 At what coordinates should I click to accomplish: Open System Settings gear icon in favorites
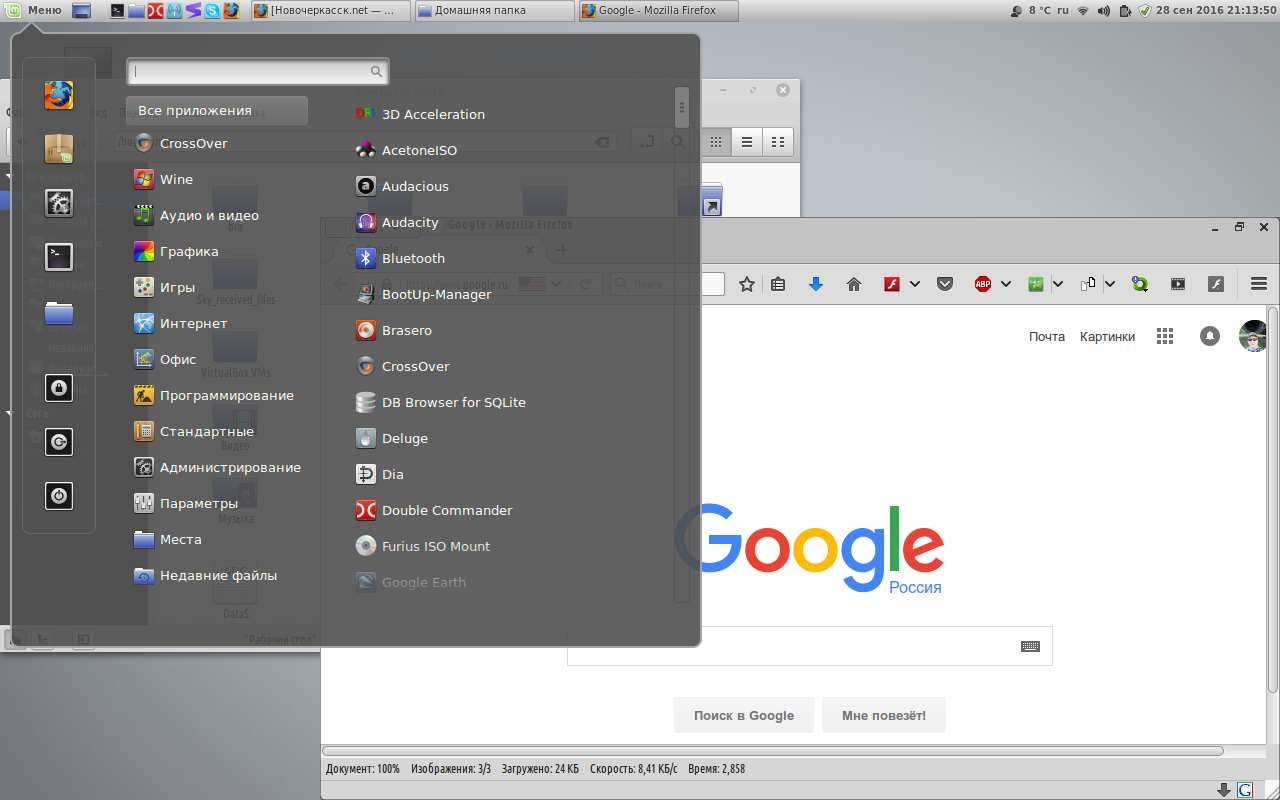click(59, 203)
